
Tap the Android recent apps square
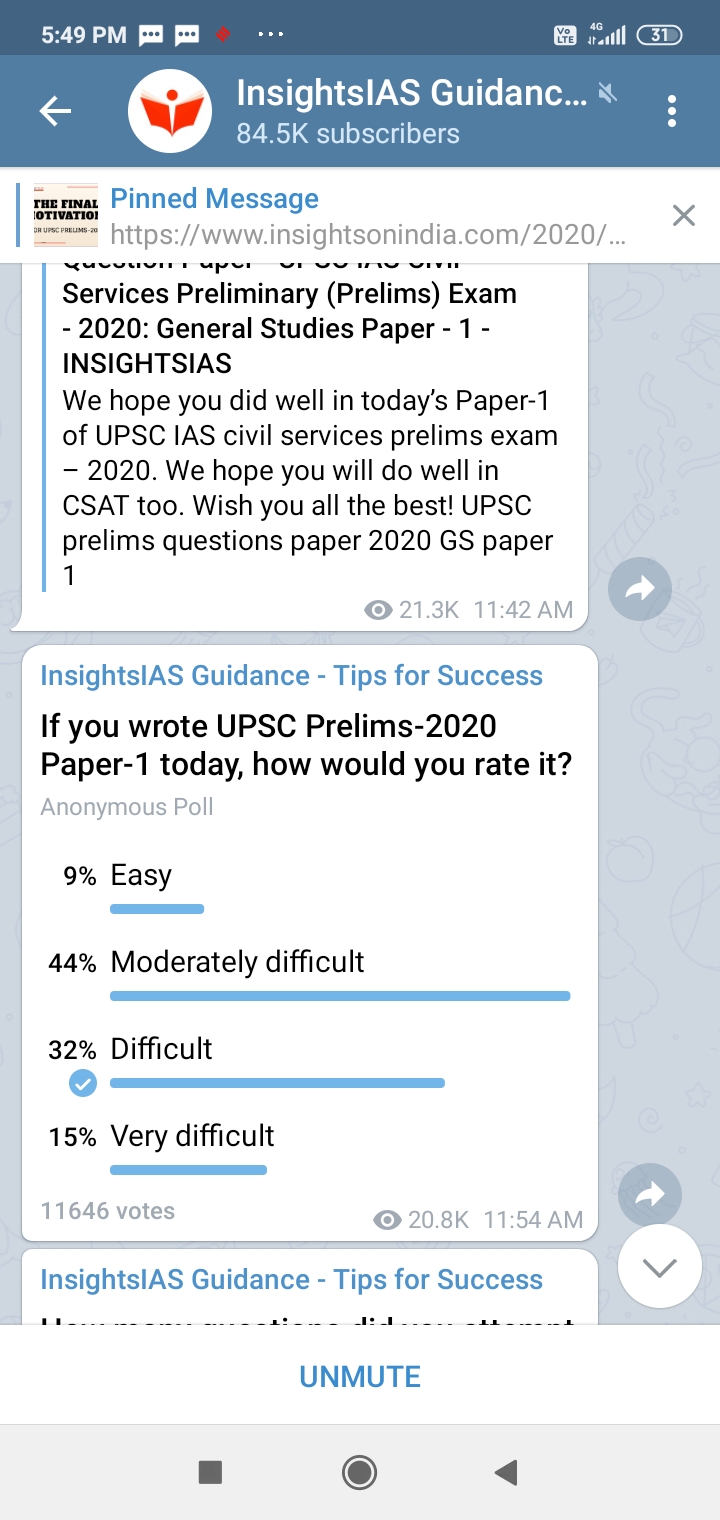coord(210,1471)
